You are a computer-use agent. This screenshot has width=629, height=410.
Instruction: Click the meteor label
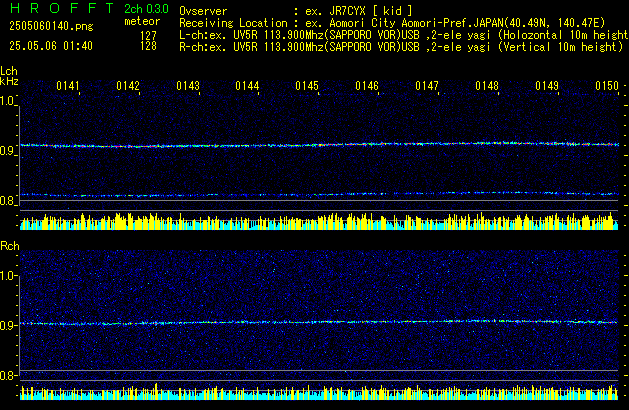(x=142, y=21)
